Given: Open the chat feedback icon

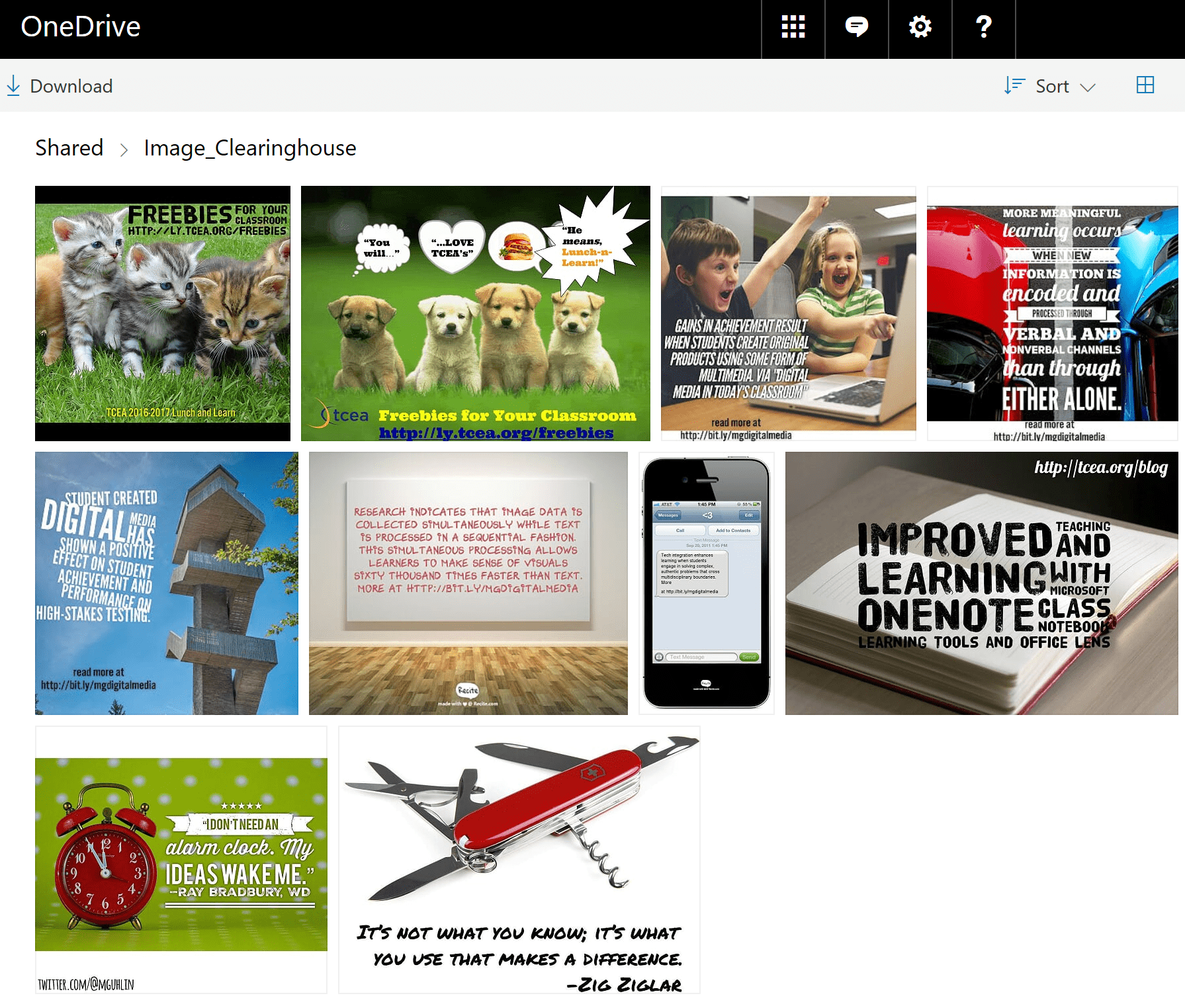Looking at the screenshot, I should [856, 27].
